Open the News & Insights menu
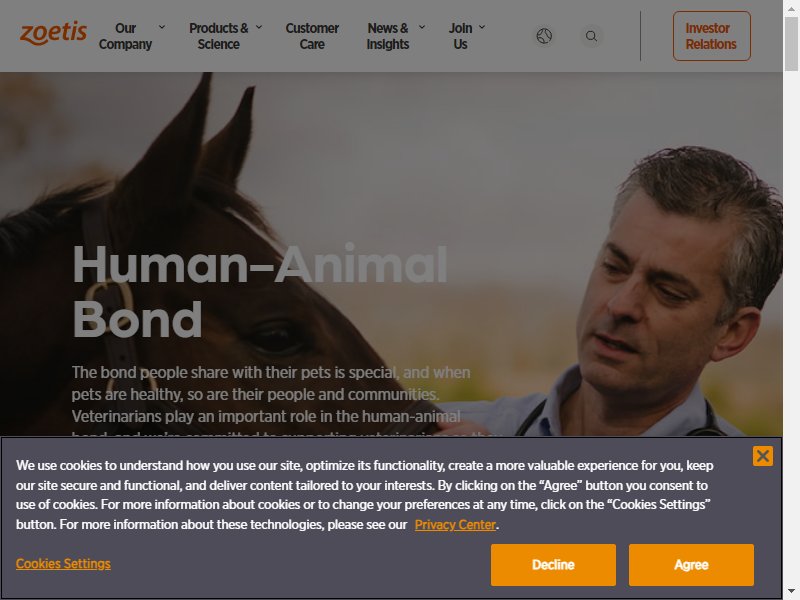Viewport: 800px width, 600px height. 388,36
